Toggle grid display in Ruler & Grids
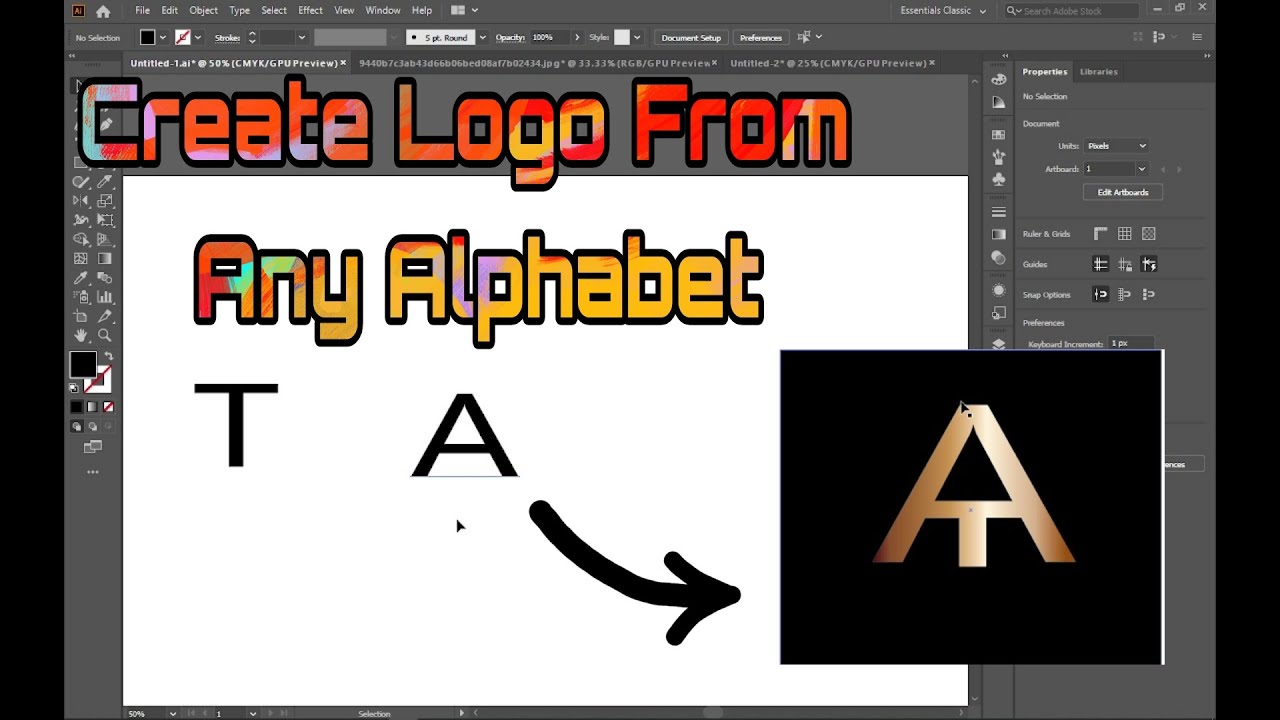This screenshot has height=720, width=1280. 1124,234
